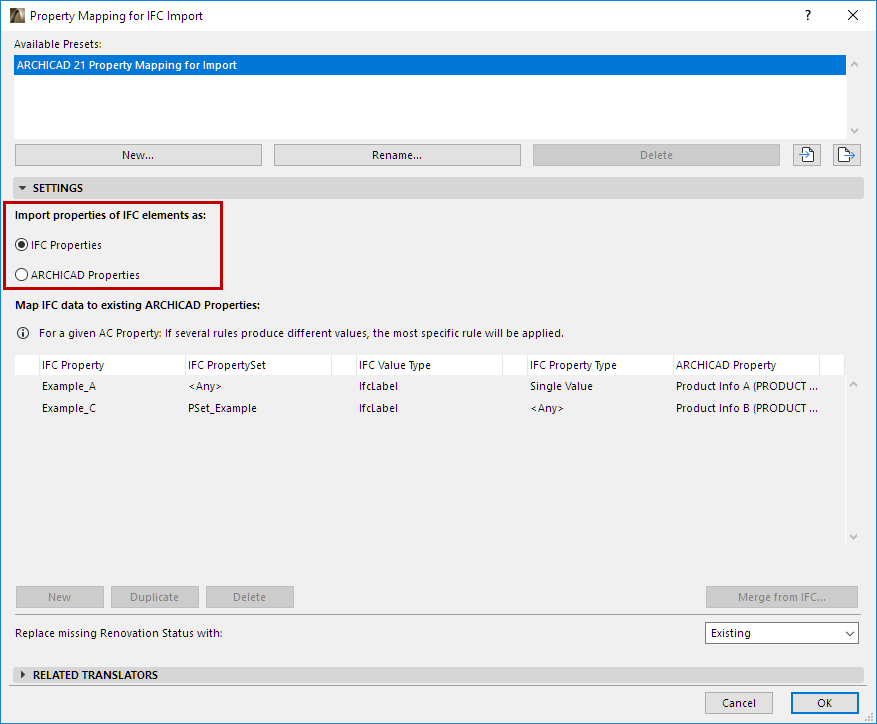Select the IFC Properties radio button
This screenshot has height=724, width=877.
pyautogui.click(x=21, y=245)
